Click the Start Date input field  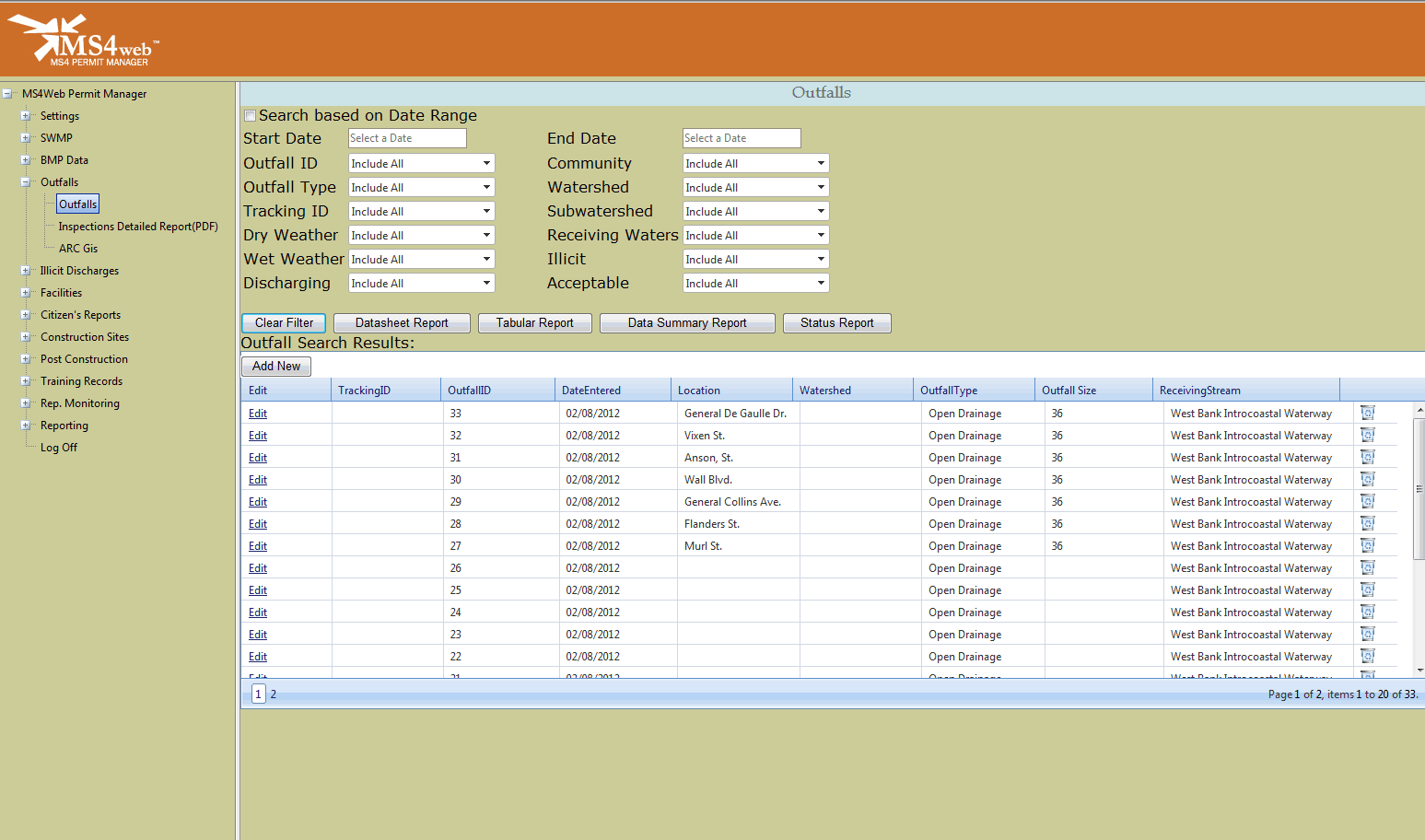pyautogui.click(x=407, y=138)
